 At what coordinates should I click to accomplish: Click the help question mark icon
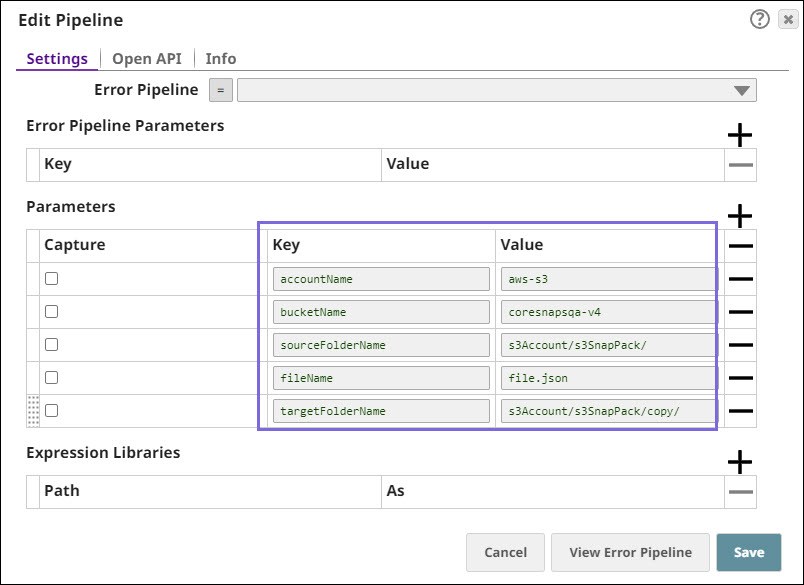point(759,20)
